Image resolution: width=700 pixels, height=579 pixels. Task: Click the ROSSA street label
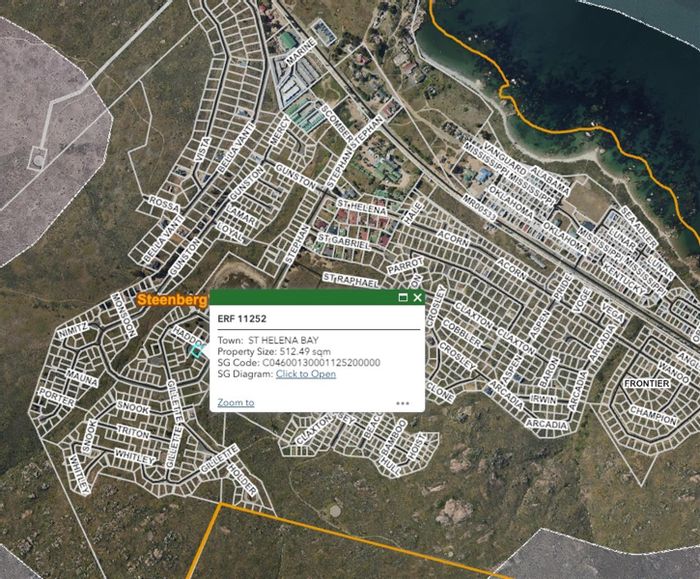[164, 204]
